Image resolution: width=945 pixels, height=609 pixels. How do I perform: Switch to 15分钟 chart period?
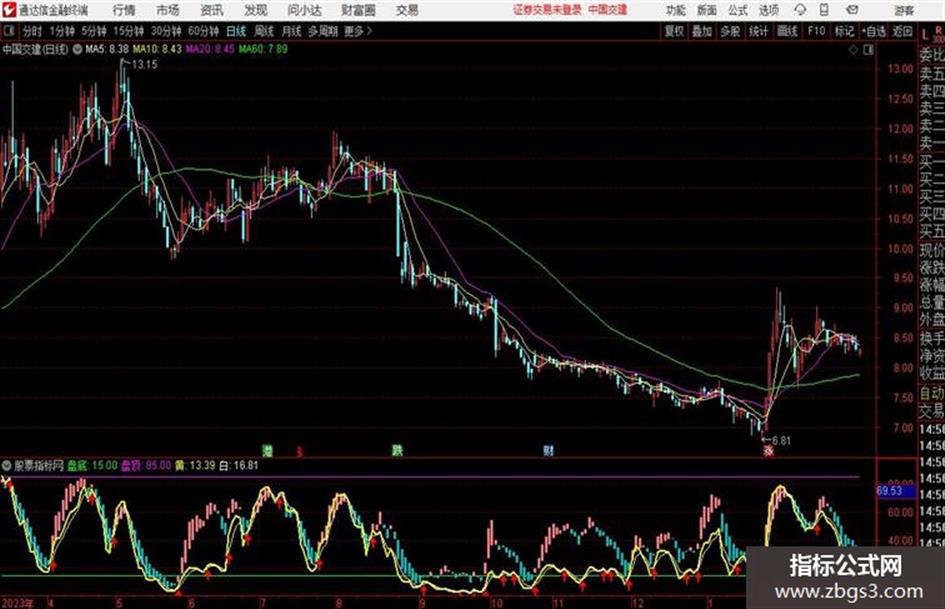pos(128,31)
